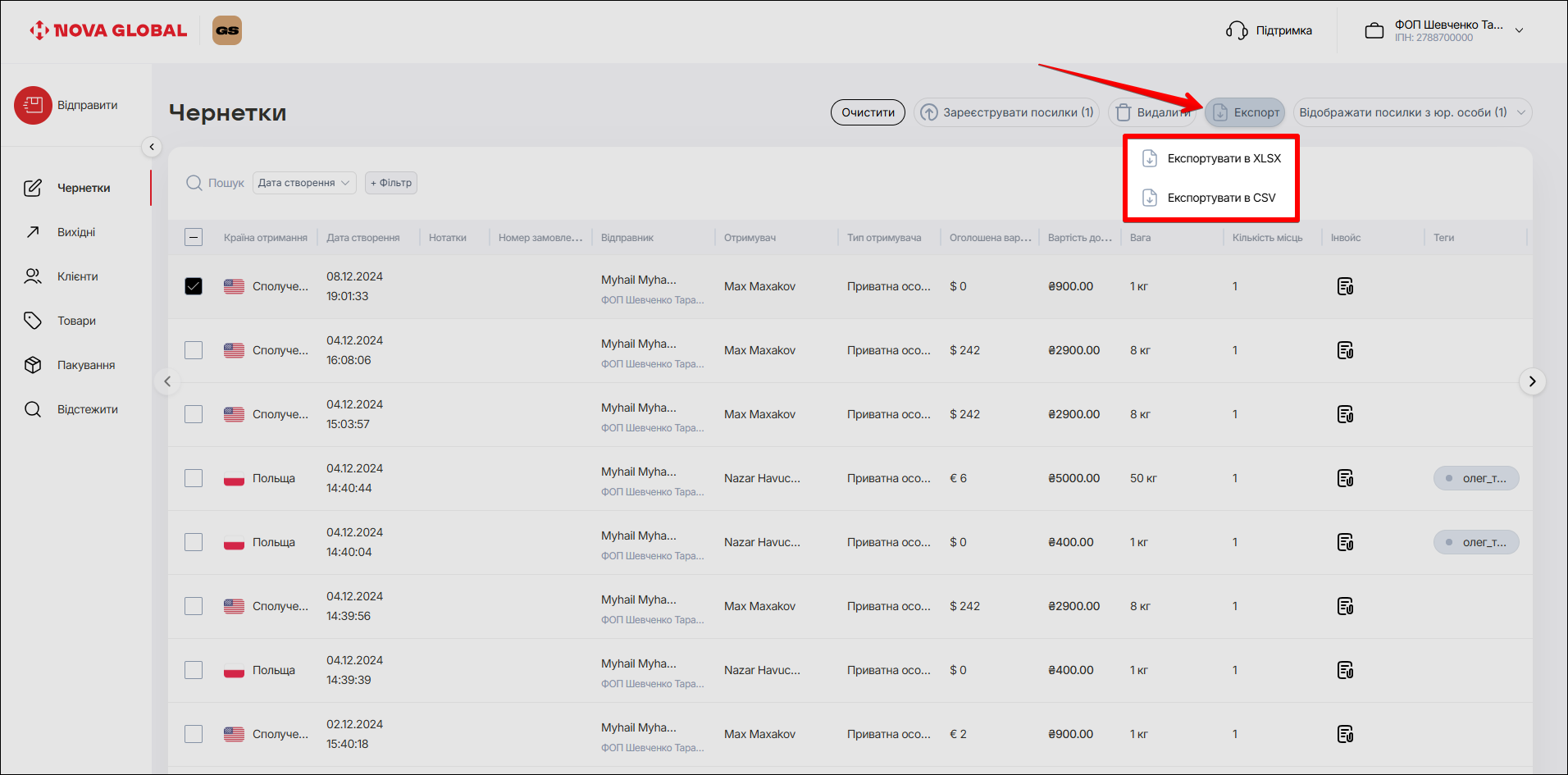Choose Експортувати в CSV menu option
The width and height of the screenshot is (1568, 775).
point(1220,198)
